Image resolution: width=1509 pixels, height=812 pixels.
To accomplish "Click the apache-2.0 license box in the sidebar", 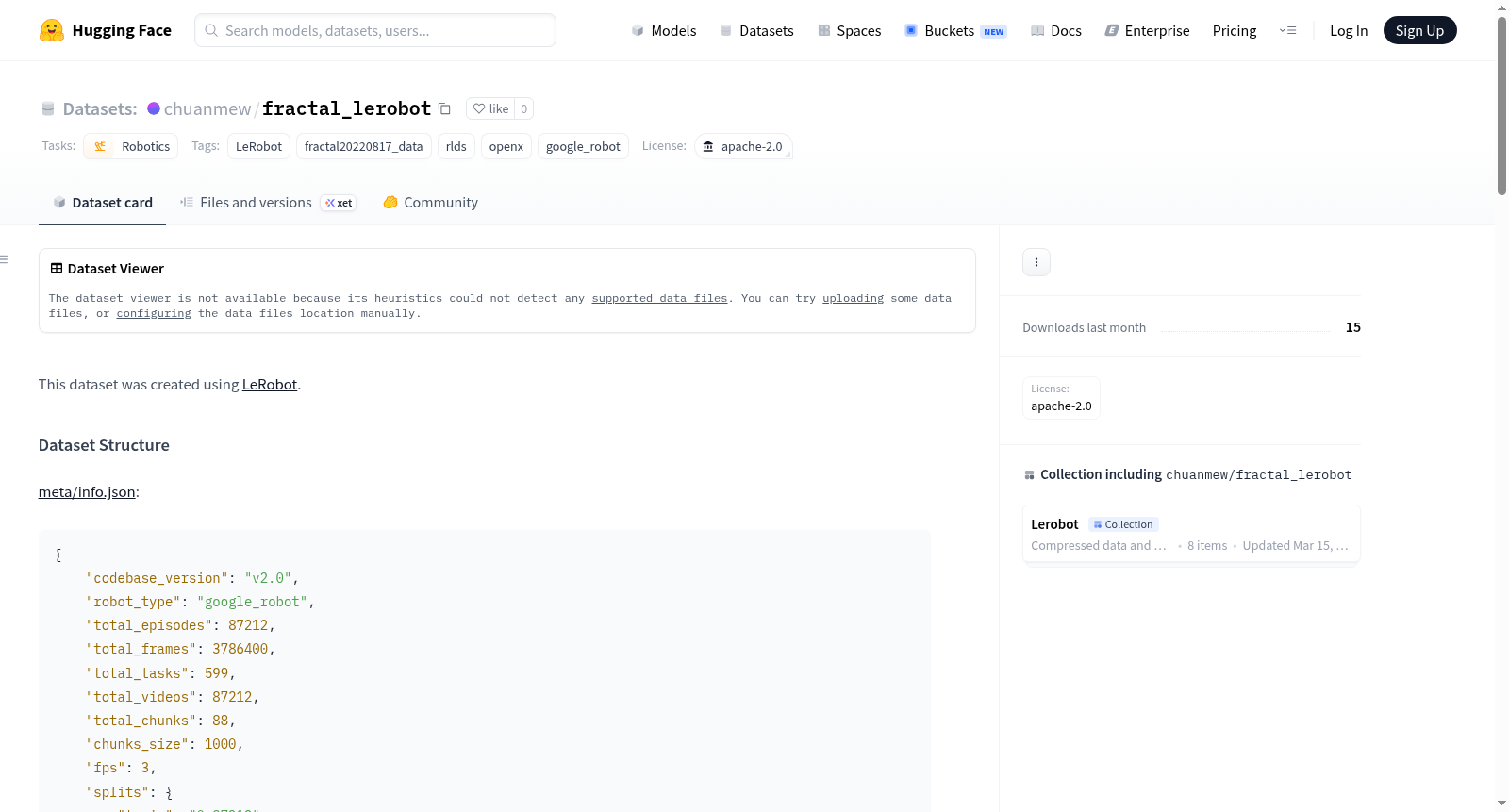I will pos(1061,398).
